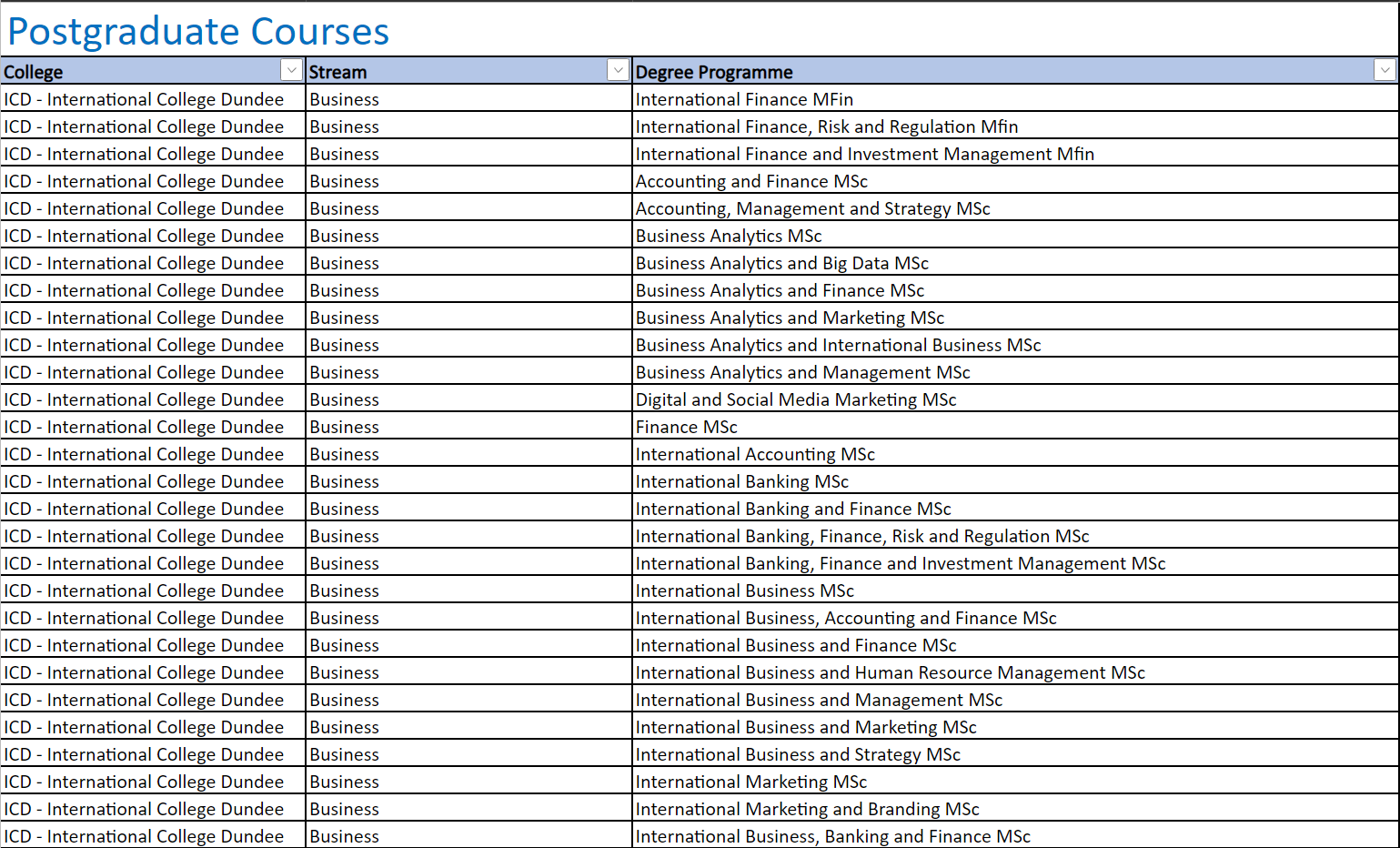The height and width of the screenshot is (848, 1400).
Task: Click the College cell beside International Finance MFin
Action: pyautogui.click(x=153, y=99)
